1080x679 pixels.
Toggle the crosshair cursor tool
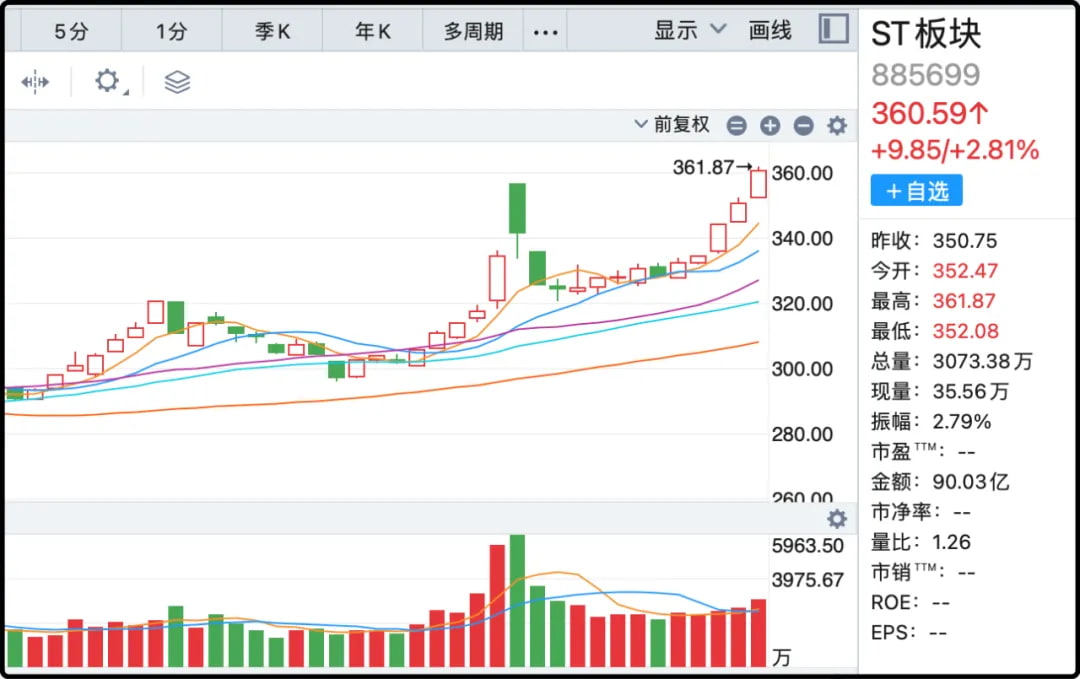[35, 82]
